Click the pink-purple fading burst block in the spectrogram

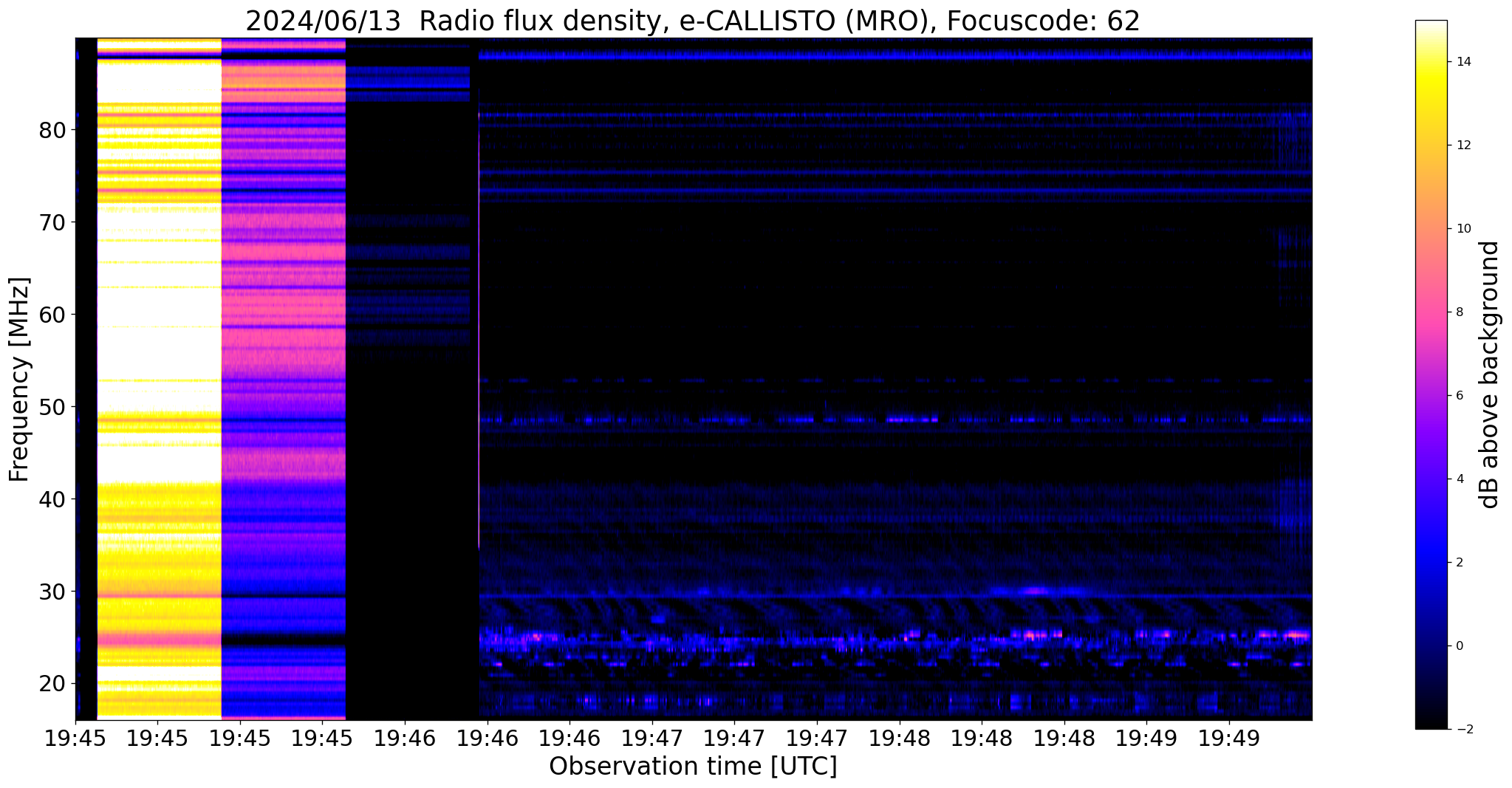tap(284, 378)
